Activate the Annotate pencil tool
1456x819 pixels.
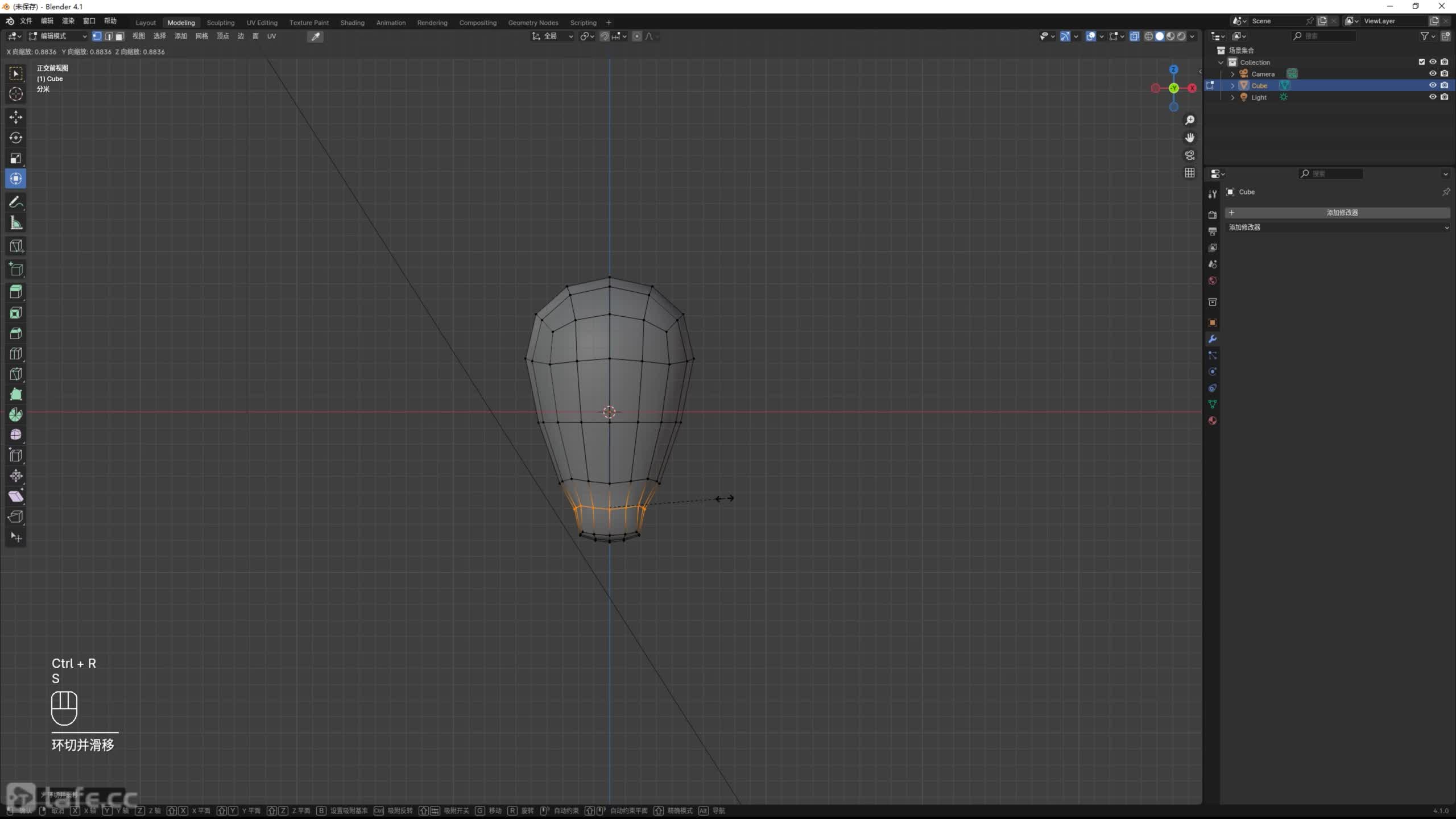click(16, 202)
